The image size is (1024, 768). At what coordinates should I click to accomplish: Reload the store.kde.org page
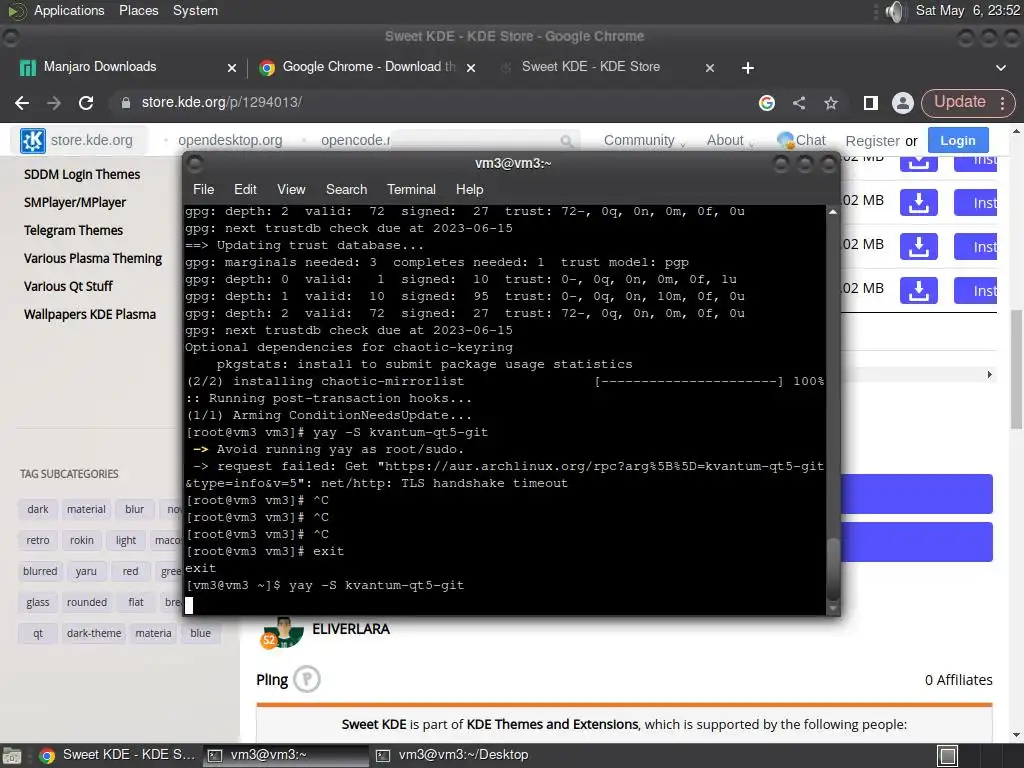click(86, 103)
